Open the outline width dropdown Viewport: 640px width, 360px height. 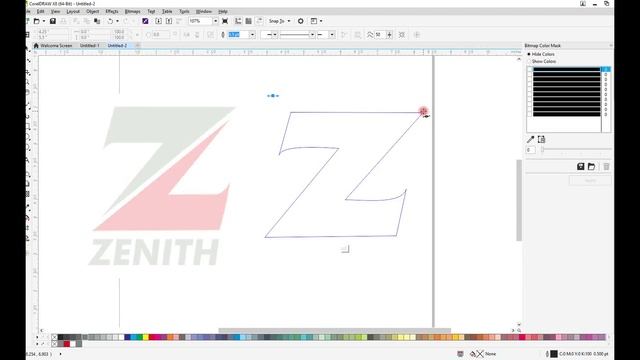(252, 35)
